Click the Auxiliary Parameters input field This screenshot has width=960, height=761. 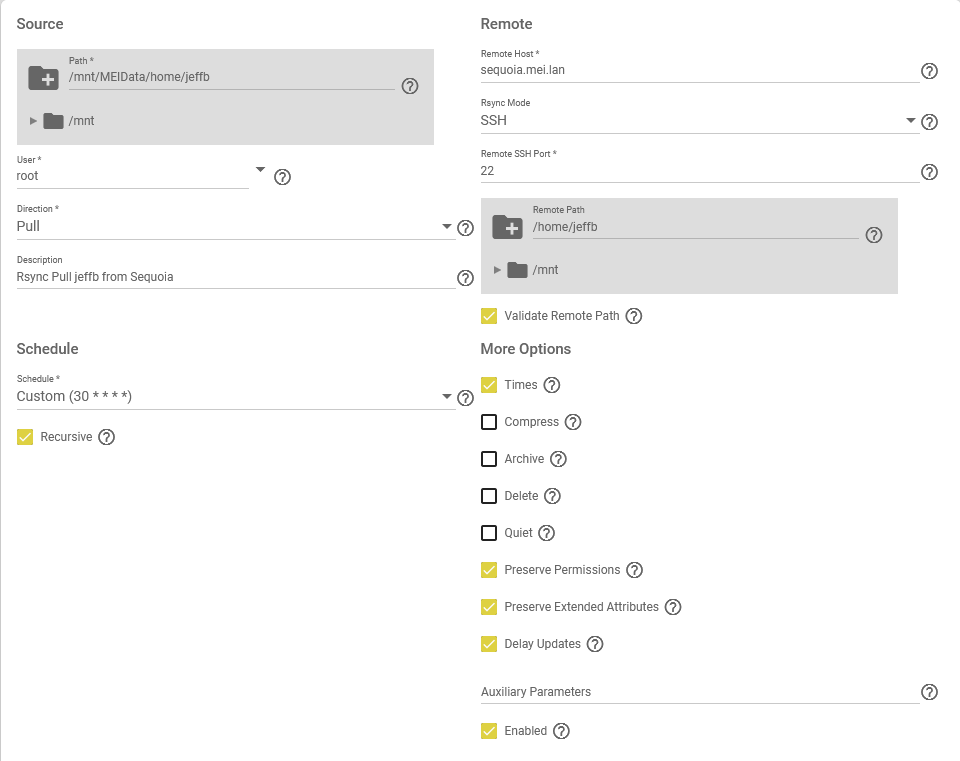tap(698, 692)
